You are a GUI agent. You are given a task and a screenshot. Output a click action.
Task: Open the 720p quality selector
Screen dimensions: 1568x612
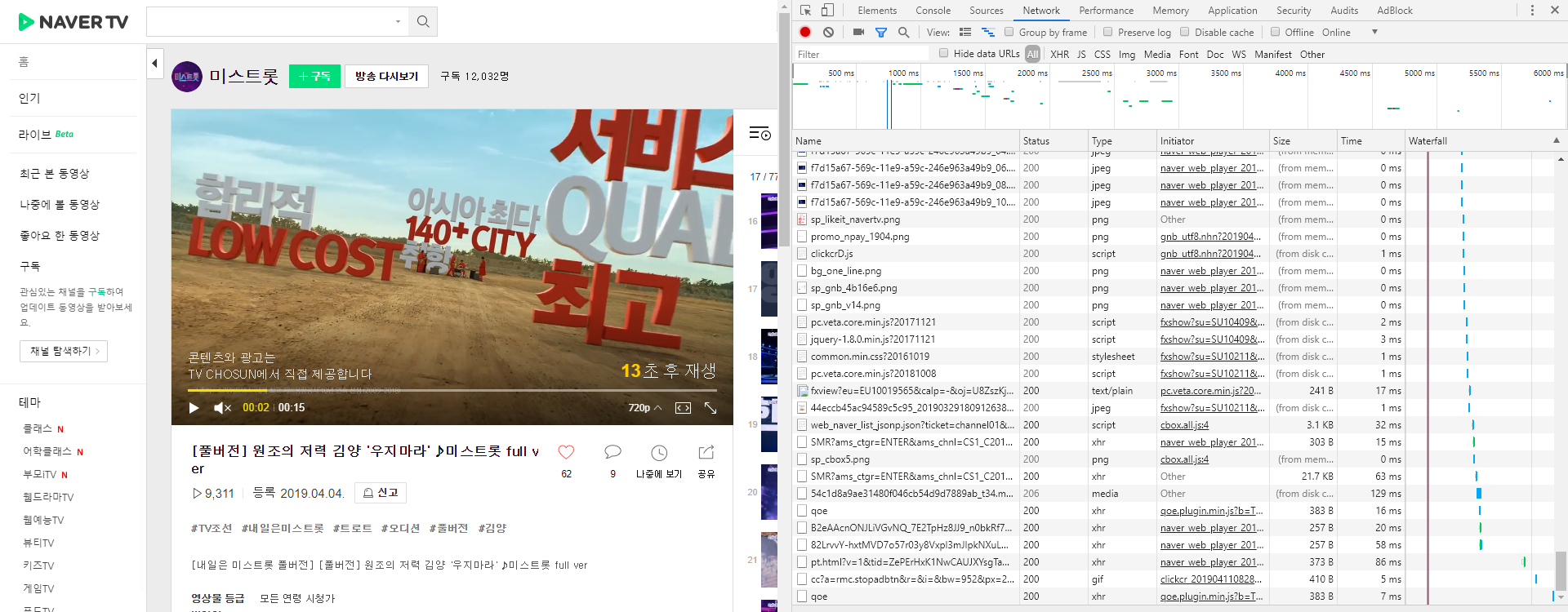pos(644,408)
